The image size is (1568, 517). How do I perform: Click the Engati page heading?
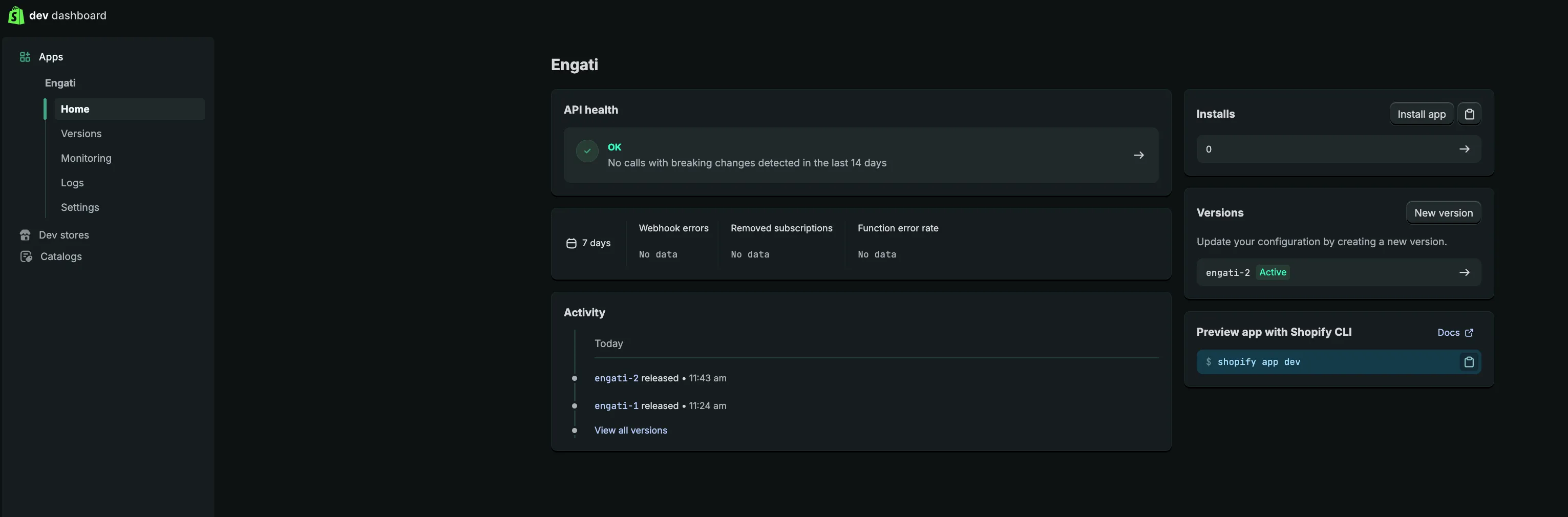pyautogui.click(x=574, y=64)
